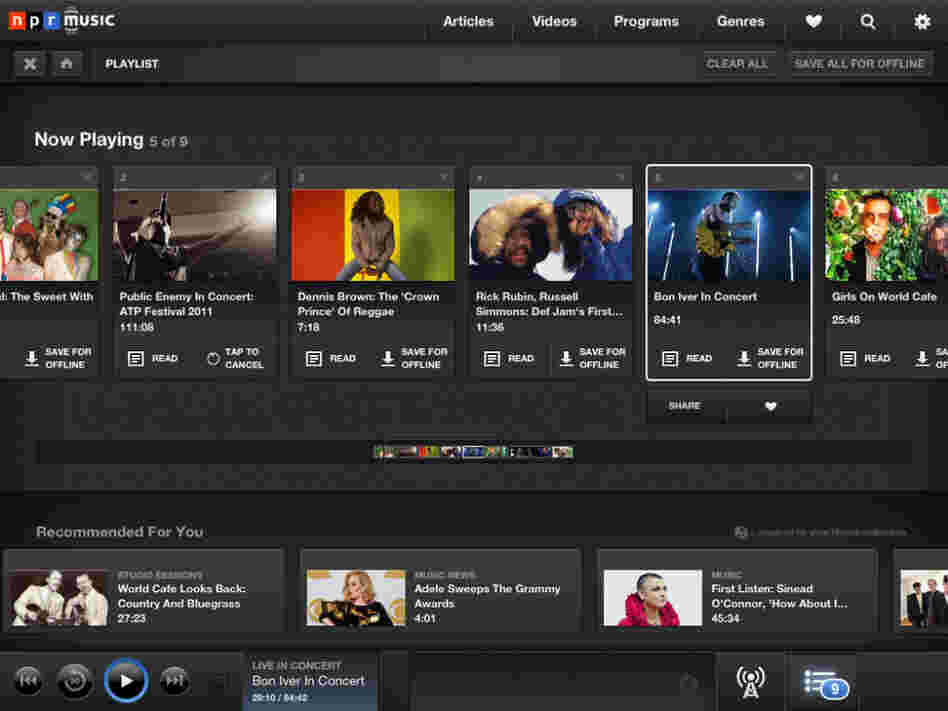Viewport: 948px width, 711px height.
Task: Read the Rick Rubin, Russell Simmons article
Action: click(x=509, y=359)
